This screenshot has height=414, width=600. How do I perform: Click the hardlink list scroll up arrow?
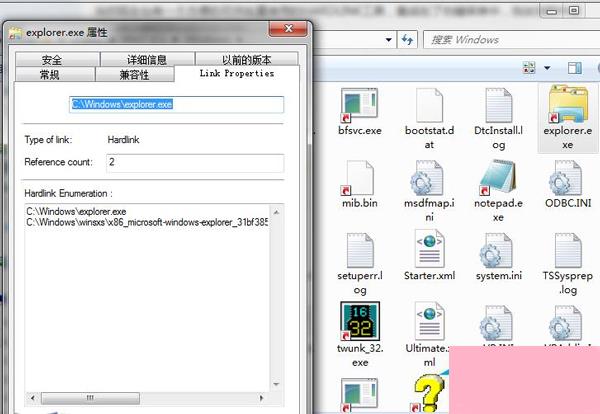tap(276, 212)
